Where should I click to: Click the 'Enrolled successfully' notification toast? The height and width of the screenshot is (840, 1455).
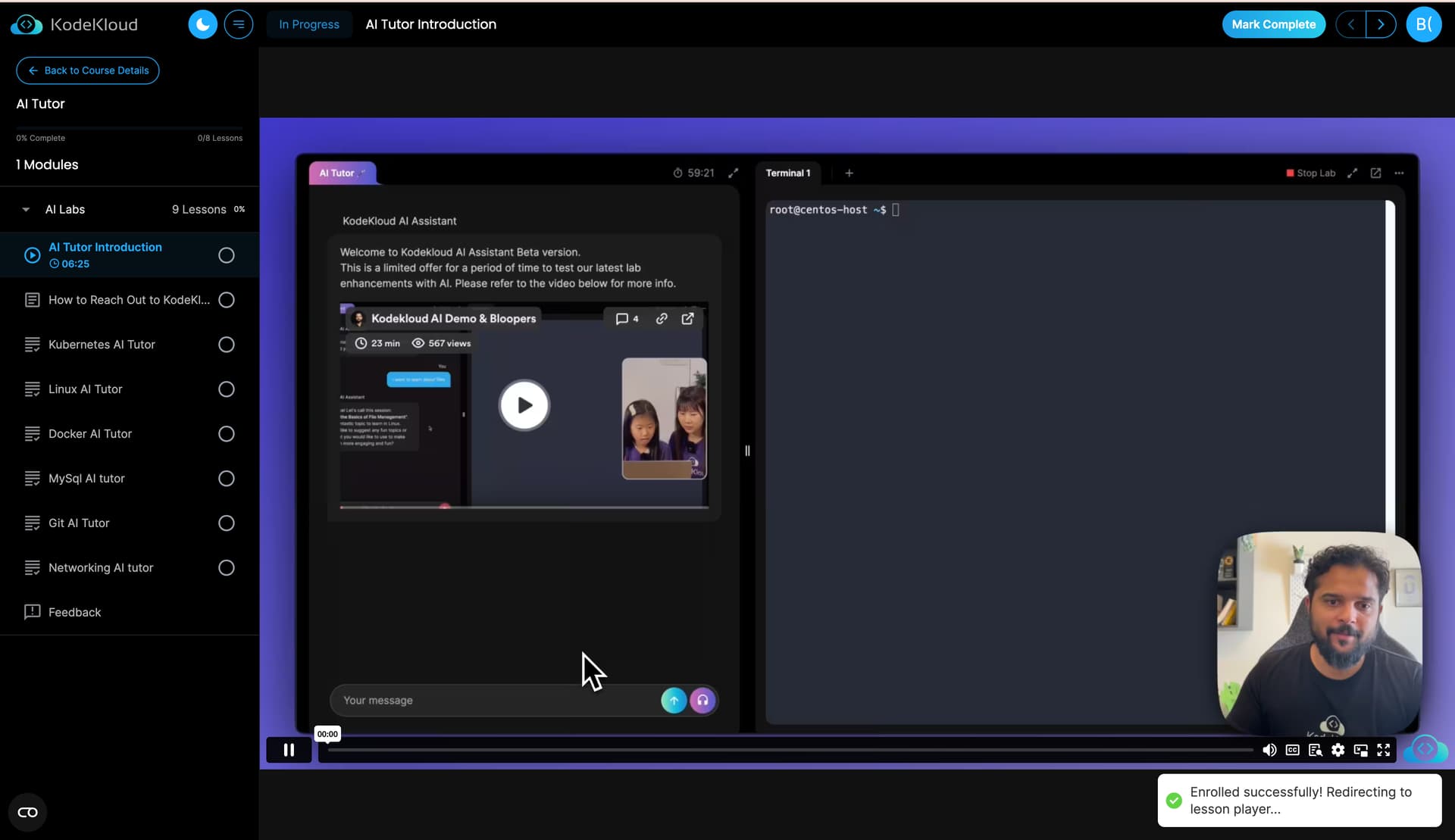point(1299,800)
